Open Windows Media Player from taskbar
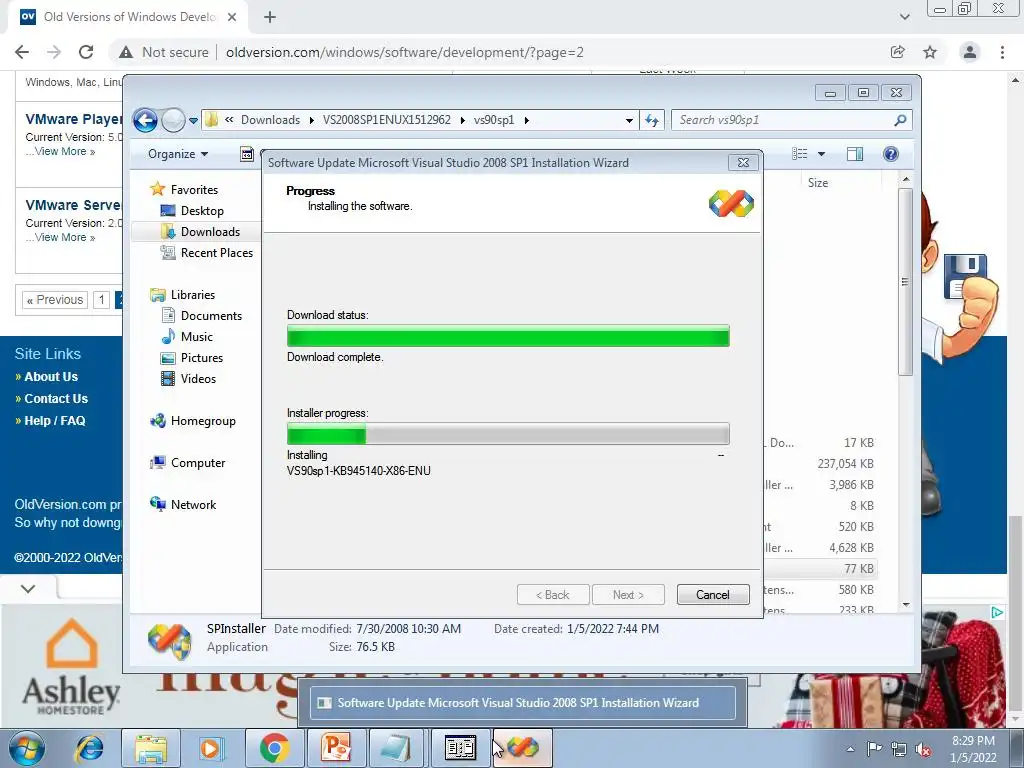 click(x=212, y=748)
